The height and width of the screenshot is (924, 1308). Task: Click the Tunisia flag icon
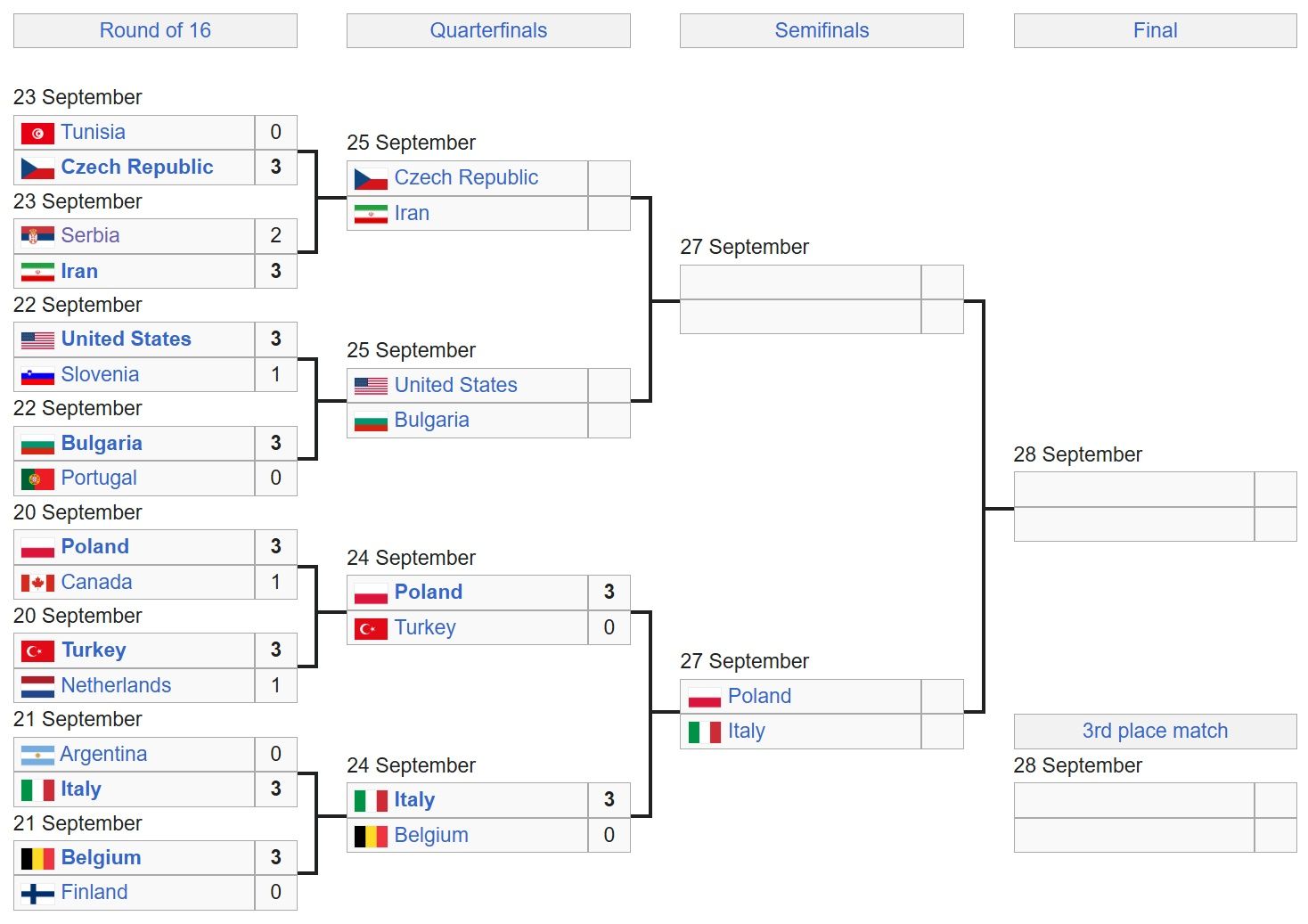[37, 134]
